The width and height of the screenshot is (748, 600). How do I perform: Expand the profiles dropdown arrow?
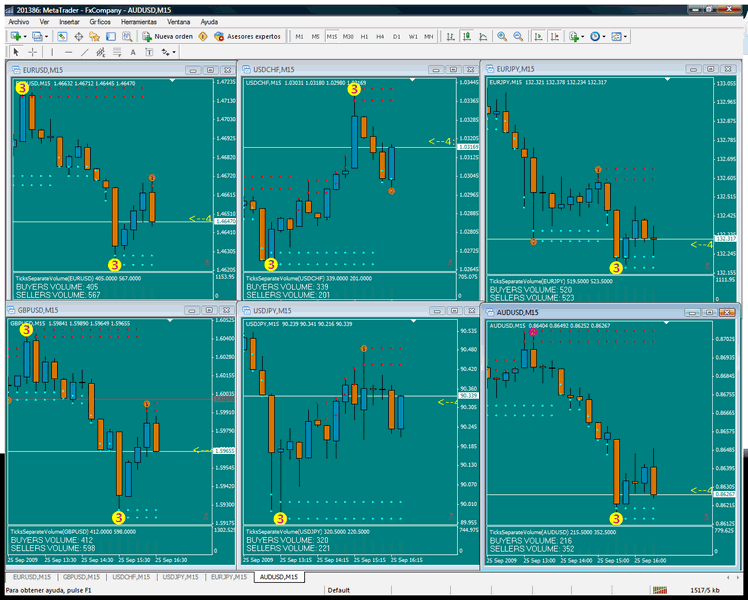(46, 36)
